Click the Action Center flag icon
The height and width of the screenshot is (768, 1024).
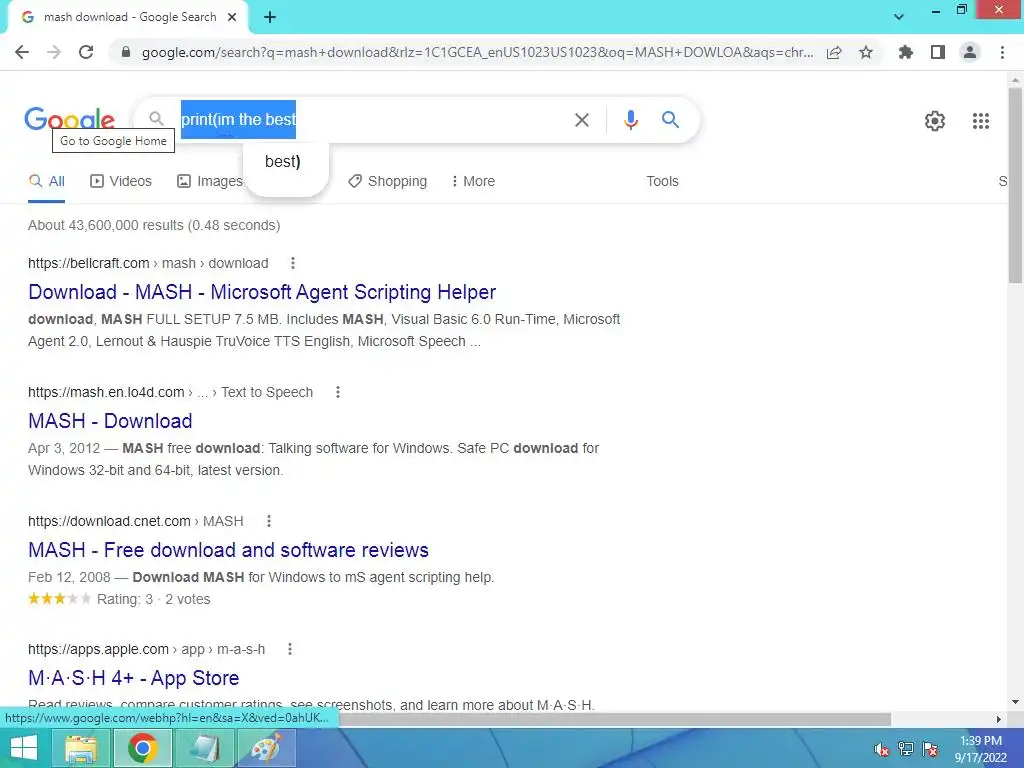click(x=930, y=749)
